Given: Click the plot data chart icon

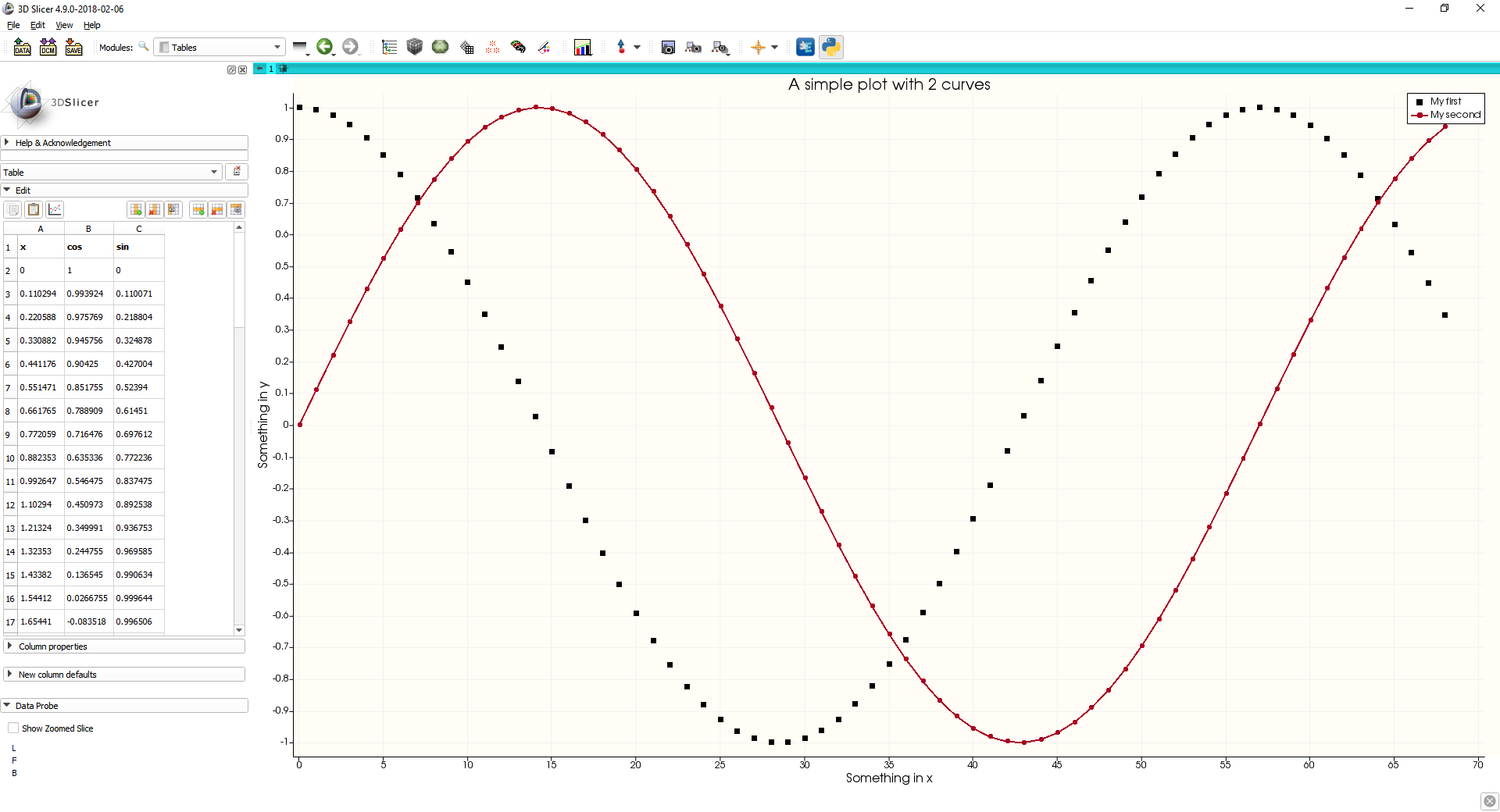Looking at the screenshot, I should tap(55, 209).
